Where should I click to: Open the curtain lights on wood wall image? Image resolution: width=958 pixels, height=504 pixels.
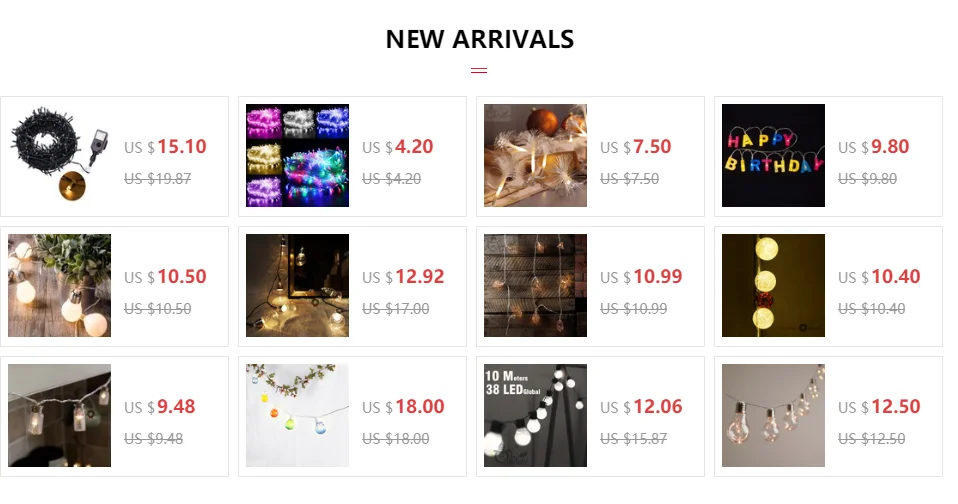pyautogui.click(x=535, y=285)
